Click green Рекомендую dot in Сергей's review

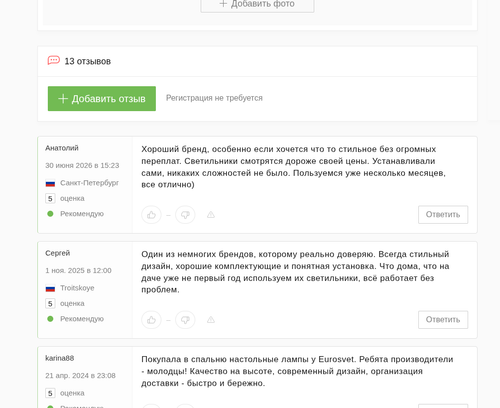pos(50,319)
